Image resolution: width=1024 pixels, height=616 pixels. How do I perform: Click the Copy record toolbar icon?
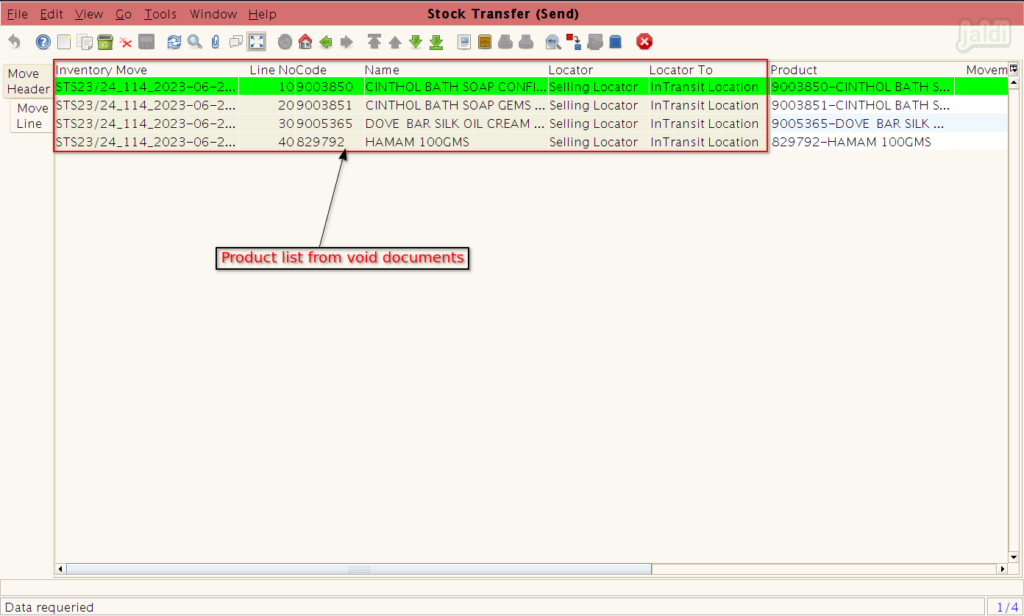click(85, 42)
